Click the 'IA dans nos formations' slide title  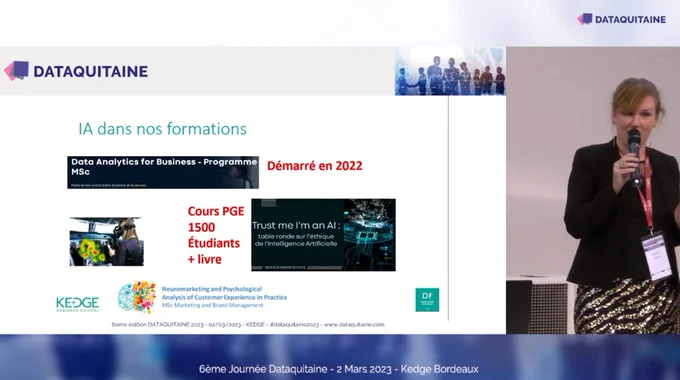pos(162,129)
